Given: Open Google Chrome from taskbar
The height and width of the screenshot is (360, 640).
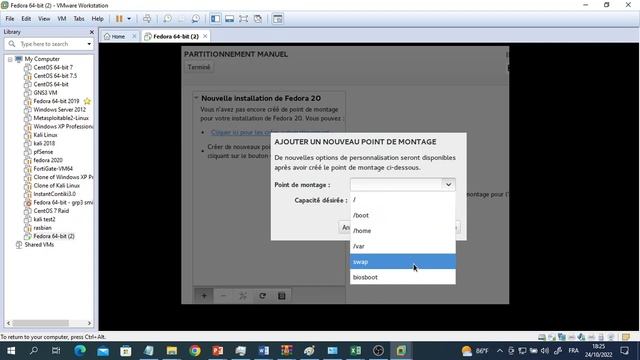Looking at the screenshot, I should point(195,351).
